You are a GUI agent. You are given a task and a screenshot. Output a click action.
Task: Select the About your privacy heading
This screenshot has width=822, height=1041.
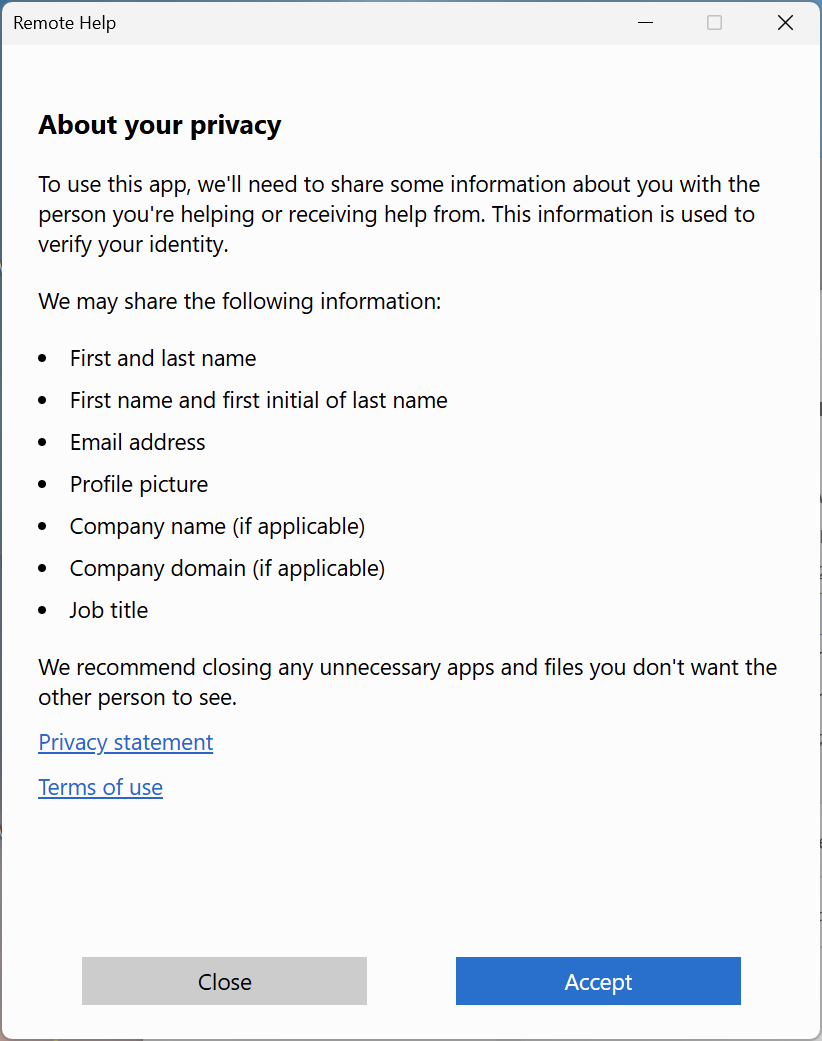point(160,125)
